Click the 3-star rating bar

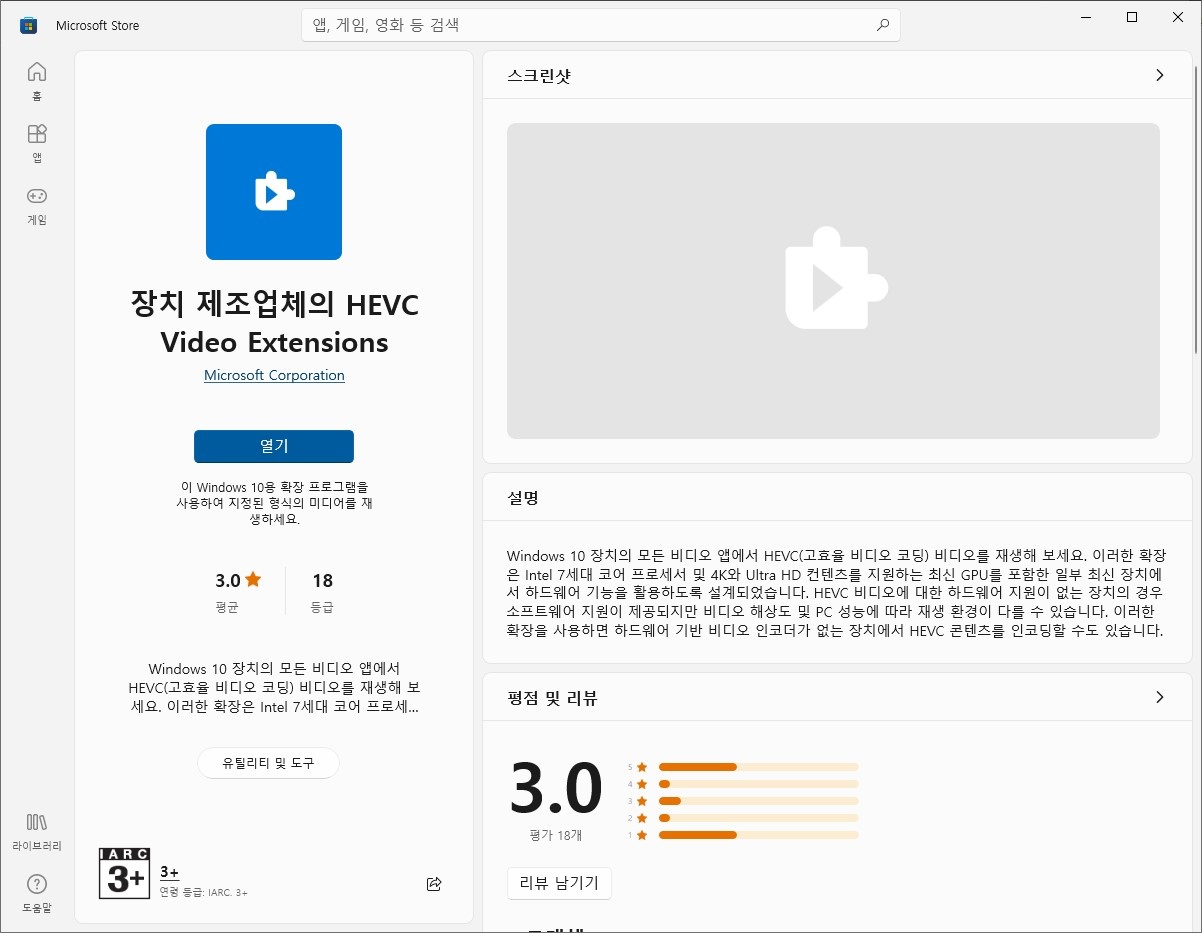point(758,801)
